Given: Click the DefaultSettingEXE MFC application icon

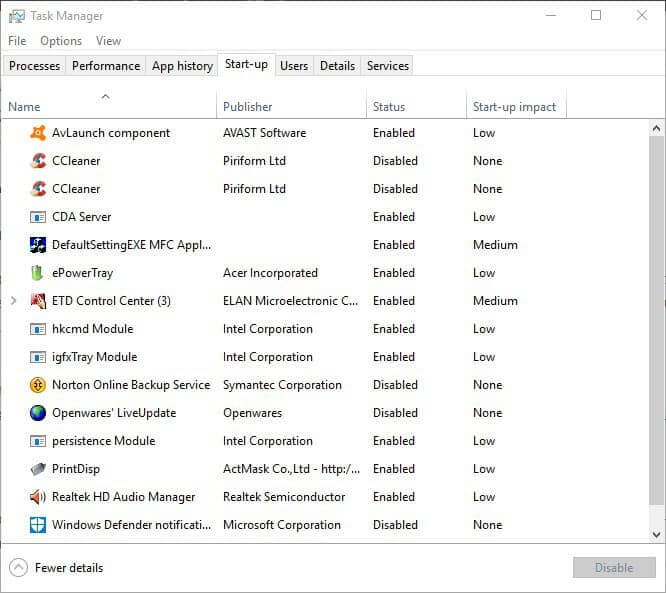Looking at the screenshot, I should point(38,245).
